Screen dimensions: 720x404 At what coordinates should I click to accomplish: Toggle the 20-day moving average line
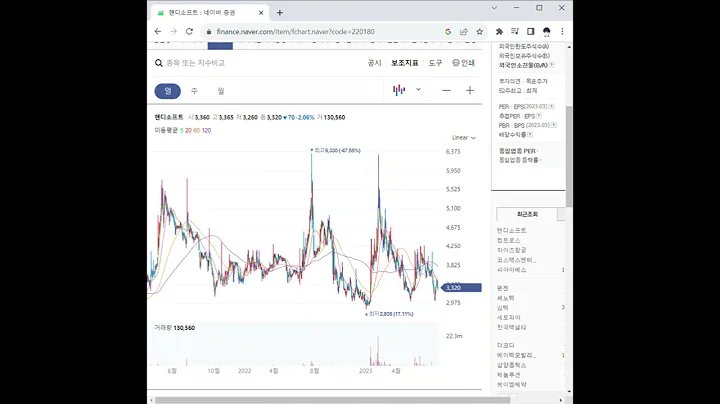point(188,130)
